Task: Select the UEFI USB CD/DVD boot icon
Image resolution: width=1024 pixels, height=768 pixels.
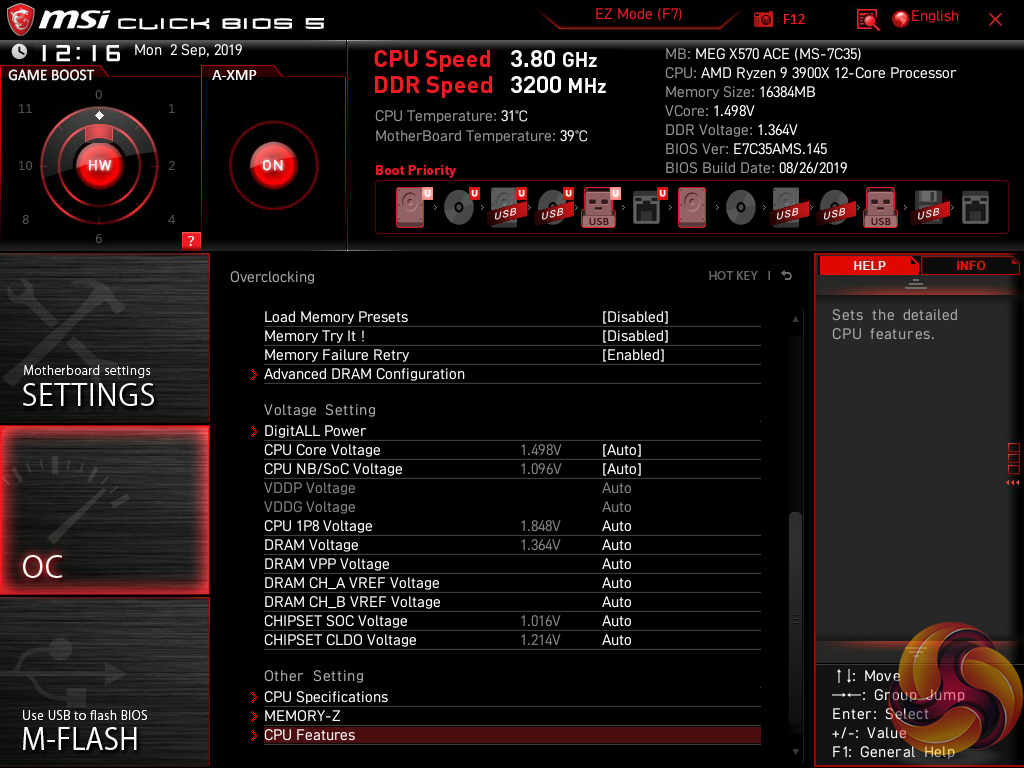Action: tap(555, 208)
